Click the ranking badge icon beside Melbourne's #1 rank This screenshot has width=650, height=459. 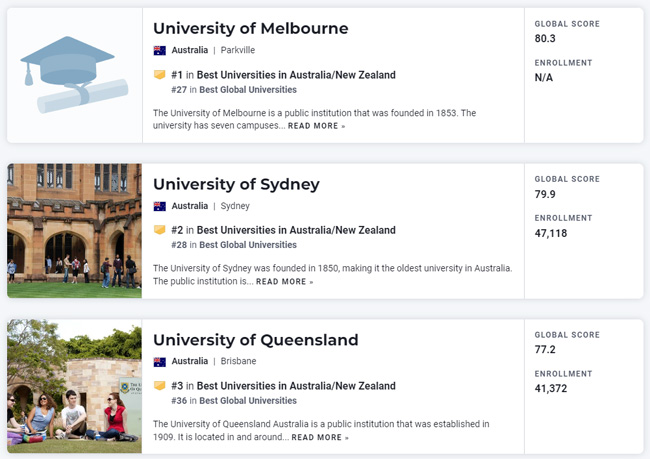point(159,75)
